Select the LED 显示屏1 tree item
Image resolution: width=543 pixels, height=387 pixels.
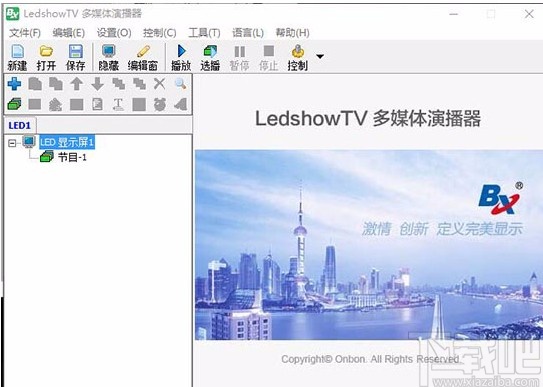click(x=67, y=142)
